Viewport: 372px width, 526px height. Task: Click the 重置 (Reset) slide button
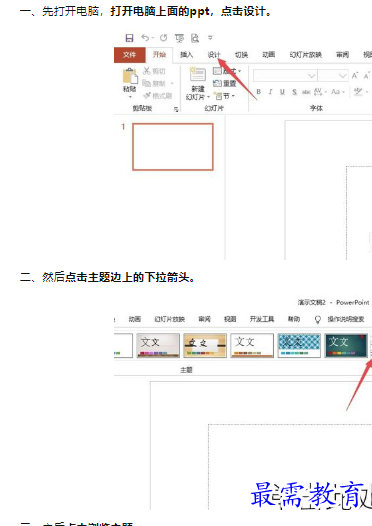(x=225, y=83)
